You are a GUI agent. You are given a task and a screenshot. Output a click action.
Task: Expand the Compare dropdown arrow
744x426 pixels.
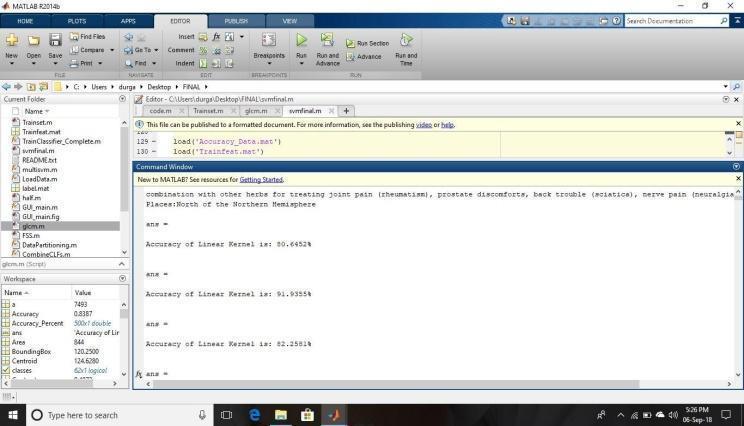point(112,50)
